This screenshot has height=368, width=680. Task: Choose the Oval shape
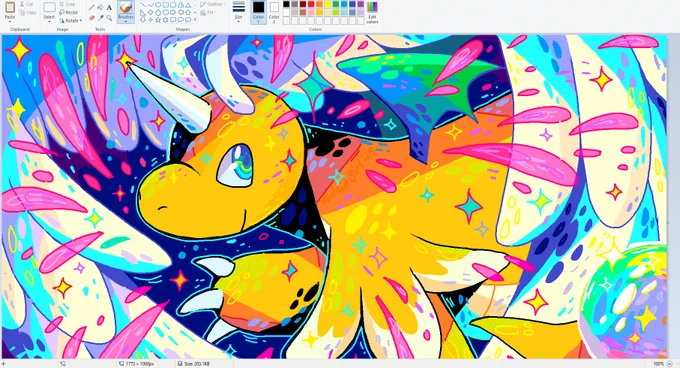coord(158,5)
